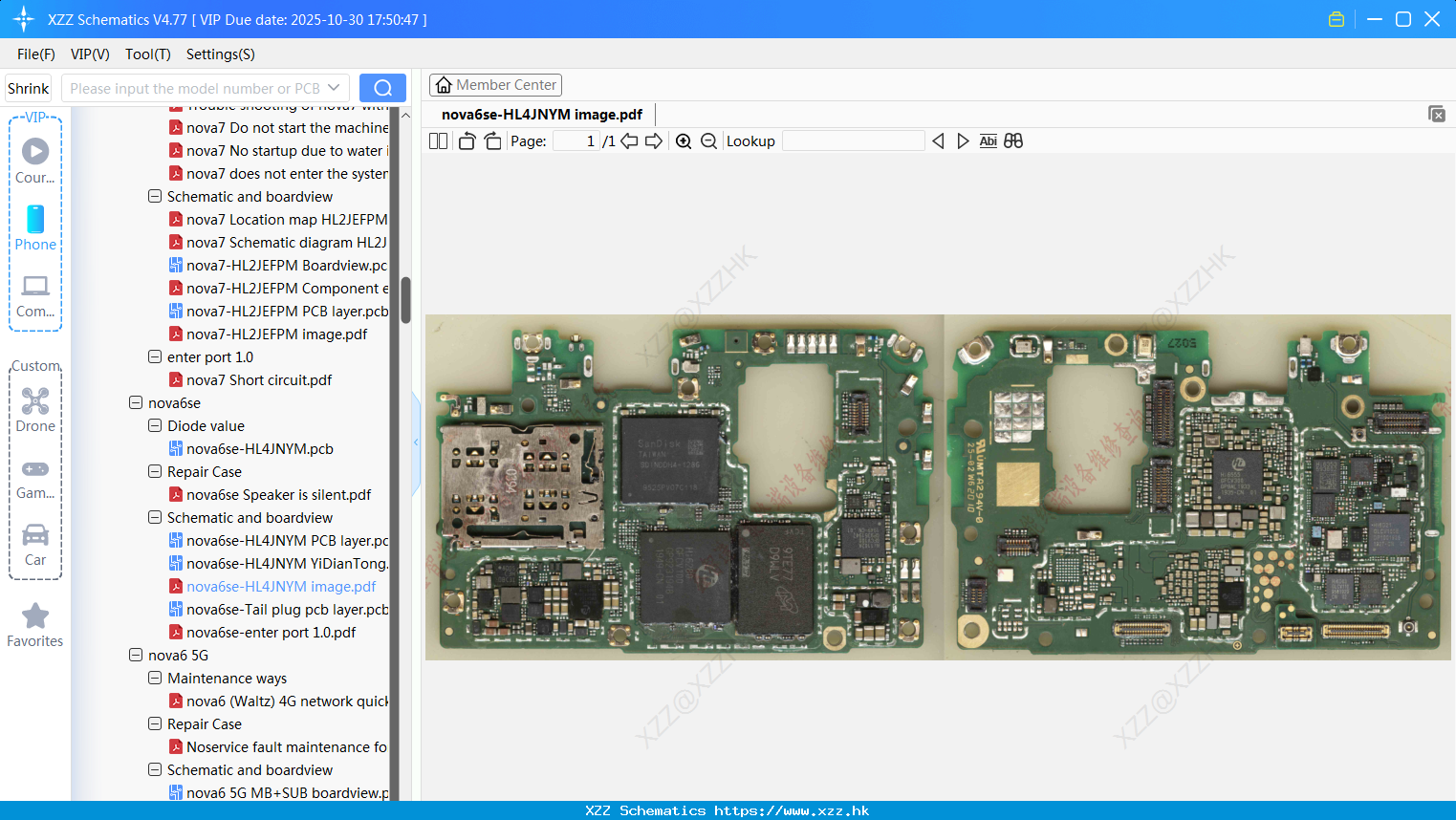The image size is (1456, 820).
Task: Collapse Repair Case under nova6se
Action: pyautogui.click(x=155, y=472)
